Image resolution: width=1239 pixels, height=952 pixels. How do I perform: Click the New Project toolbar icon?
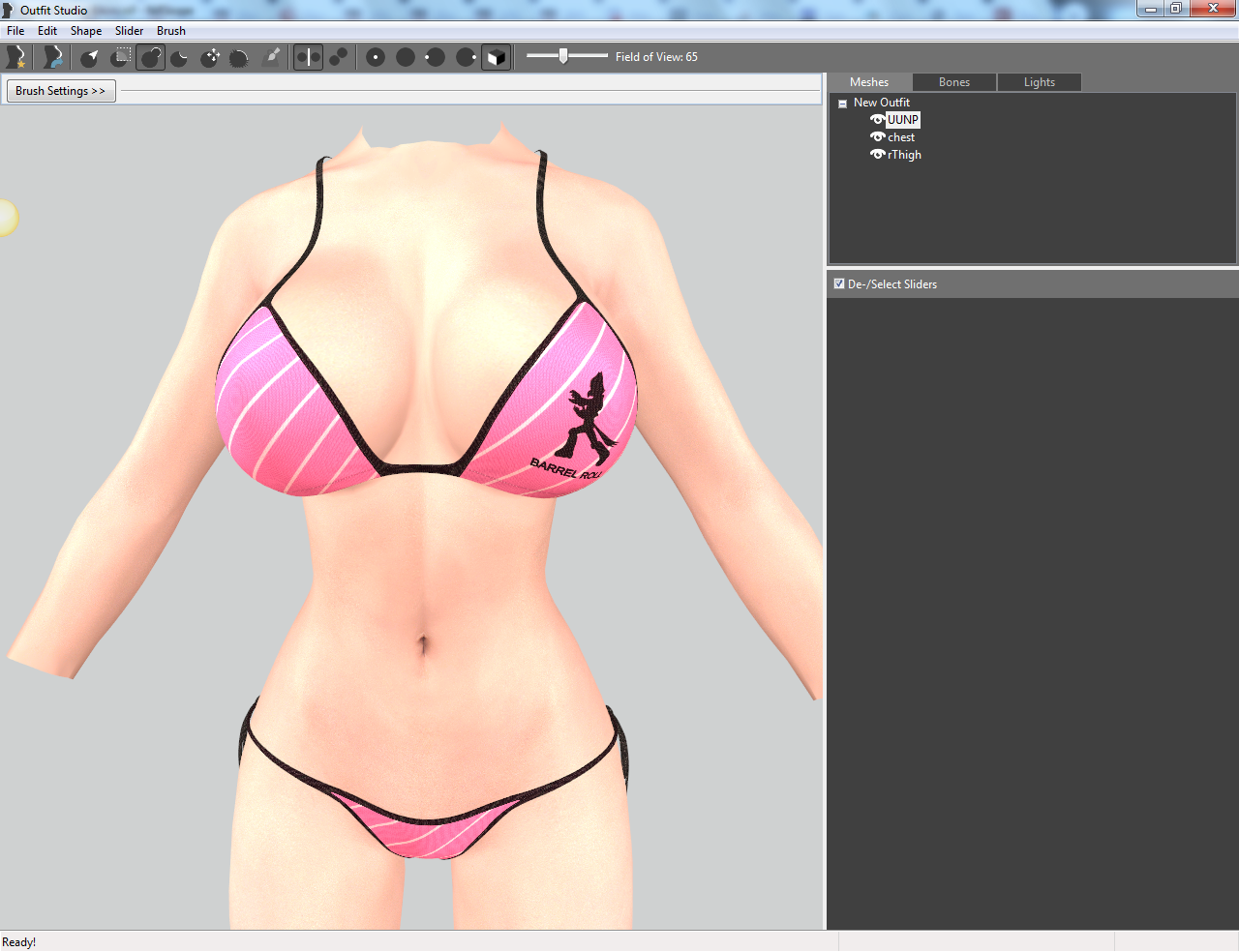coord(15,57)
